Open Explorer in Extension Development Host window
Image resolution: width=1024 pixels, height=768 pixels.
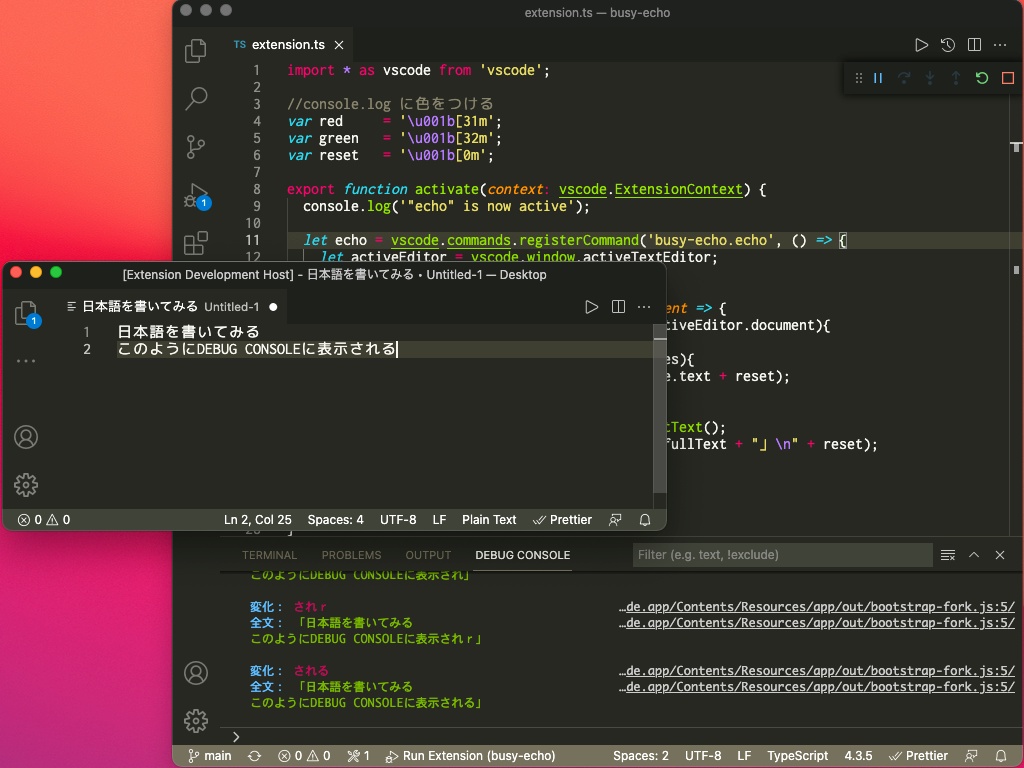coord(27,314)
